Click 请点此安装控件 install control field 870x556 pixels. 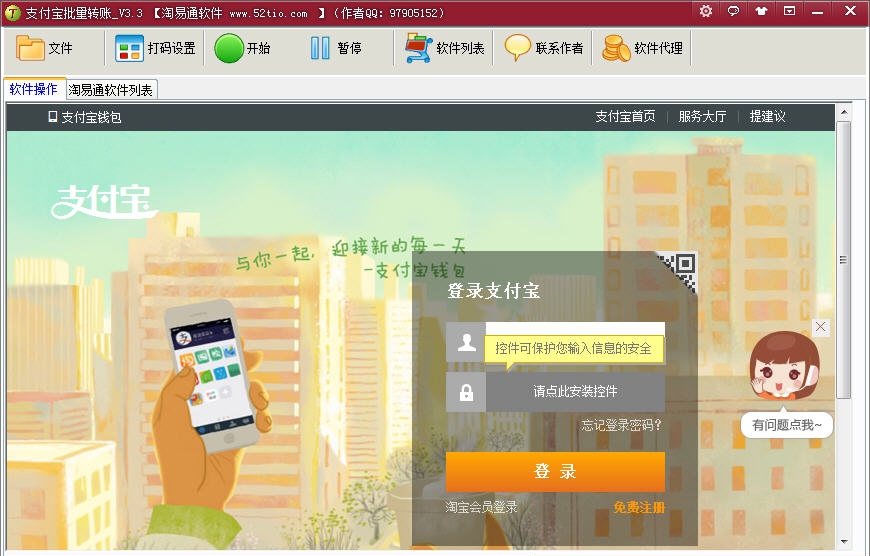(x=575, y=392)
